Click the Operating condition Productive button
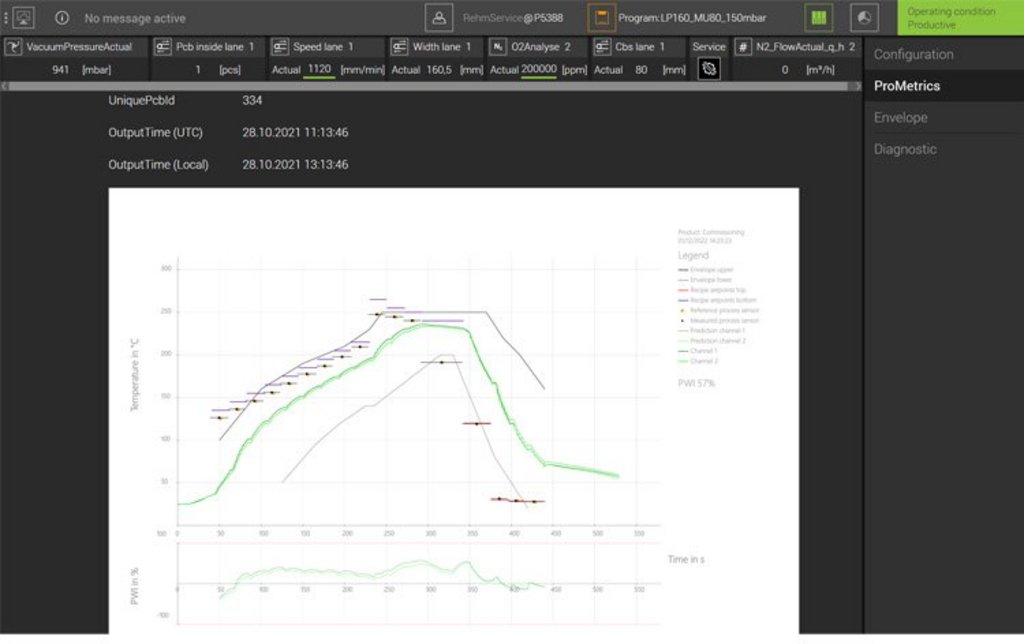The height and width of the screenshot is (644, 1024). 960,18
